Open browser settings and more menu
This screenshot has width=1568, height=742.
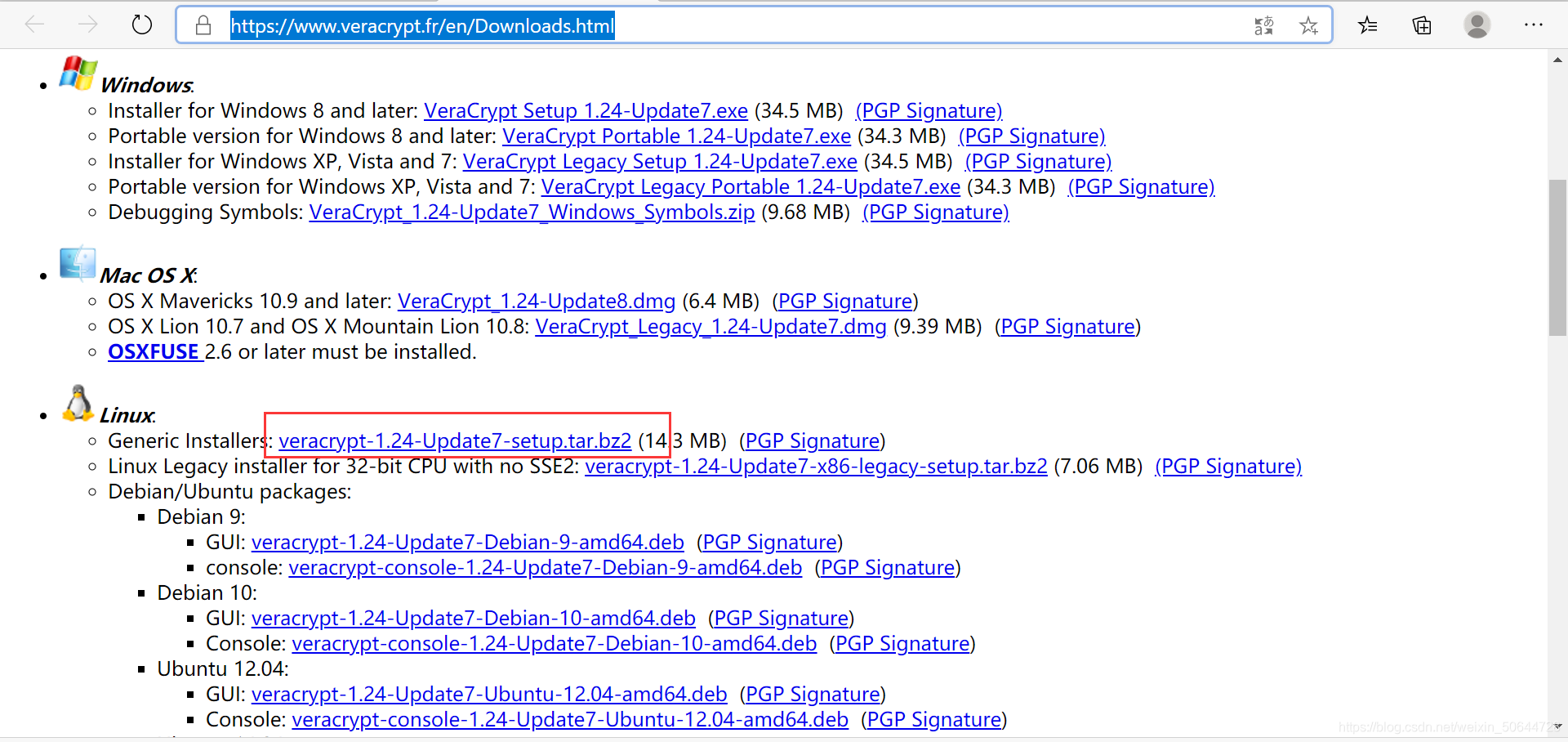(x=1533, y=25)
